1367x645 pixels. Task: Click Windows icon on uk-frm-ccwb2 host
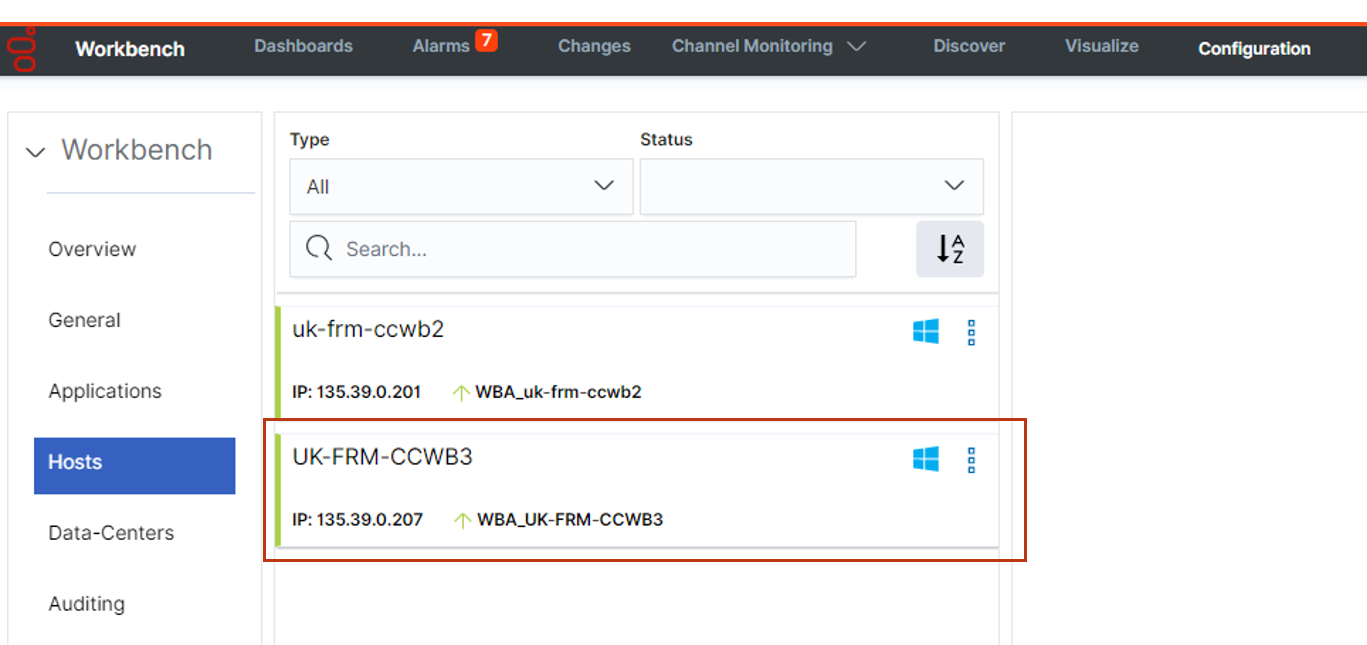(x=926, y=332)
